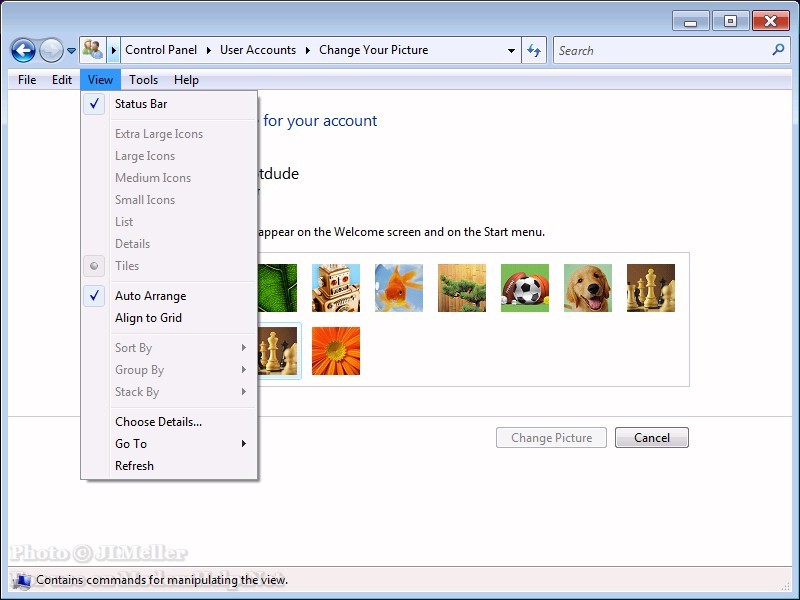
Task: Click the User Accounts address bar icon
Action: point(93,50)
